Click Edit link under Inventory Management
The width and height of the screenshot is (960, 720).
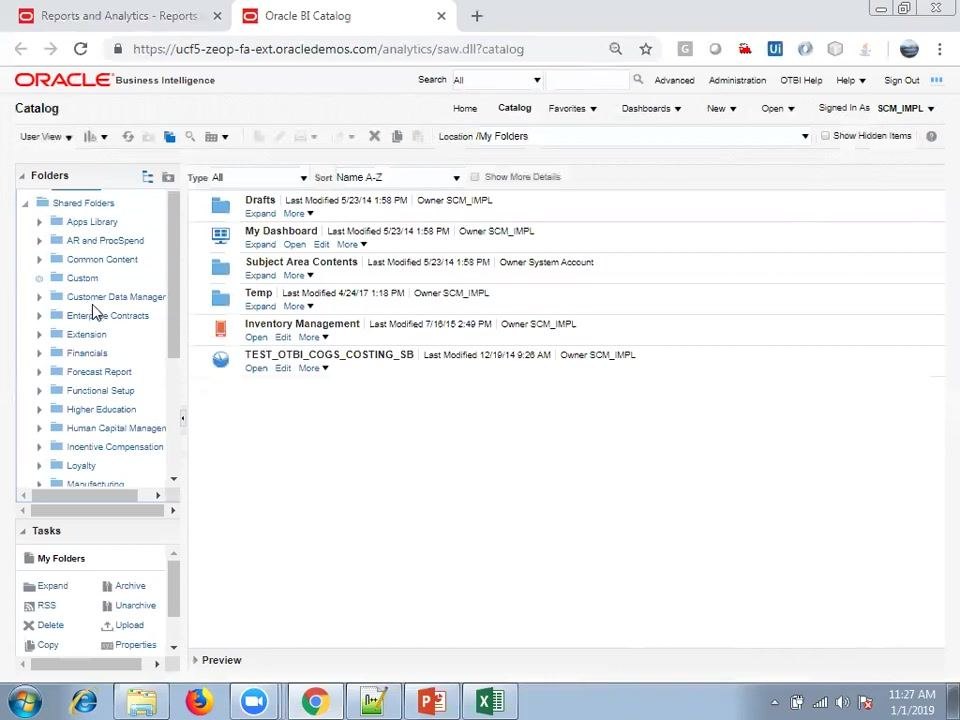(x=283, y=337)
